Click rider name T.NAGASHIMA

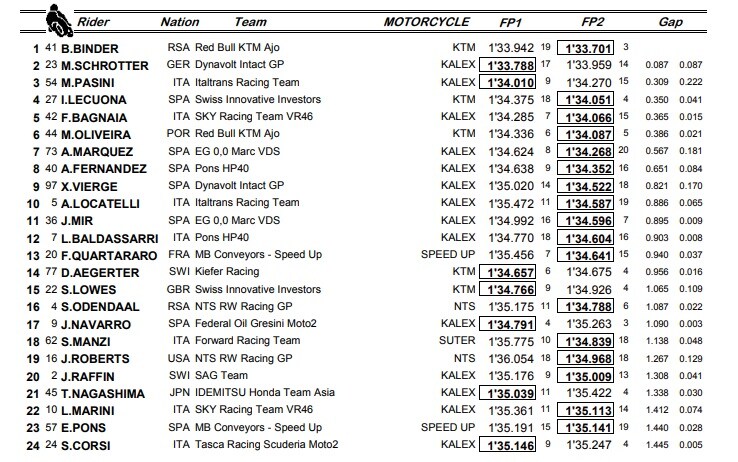103,394
